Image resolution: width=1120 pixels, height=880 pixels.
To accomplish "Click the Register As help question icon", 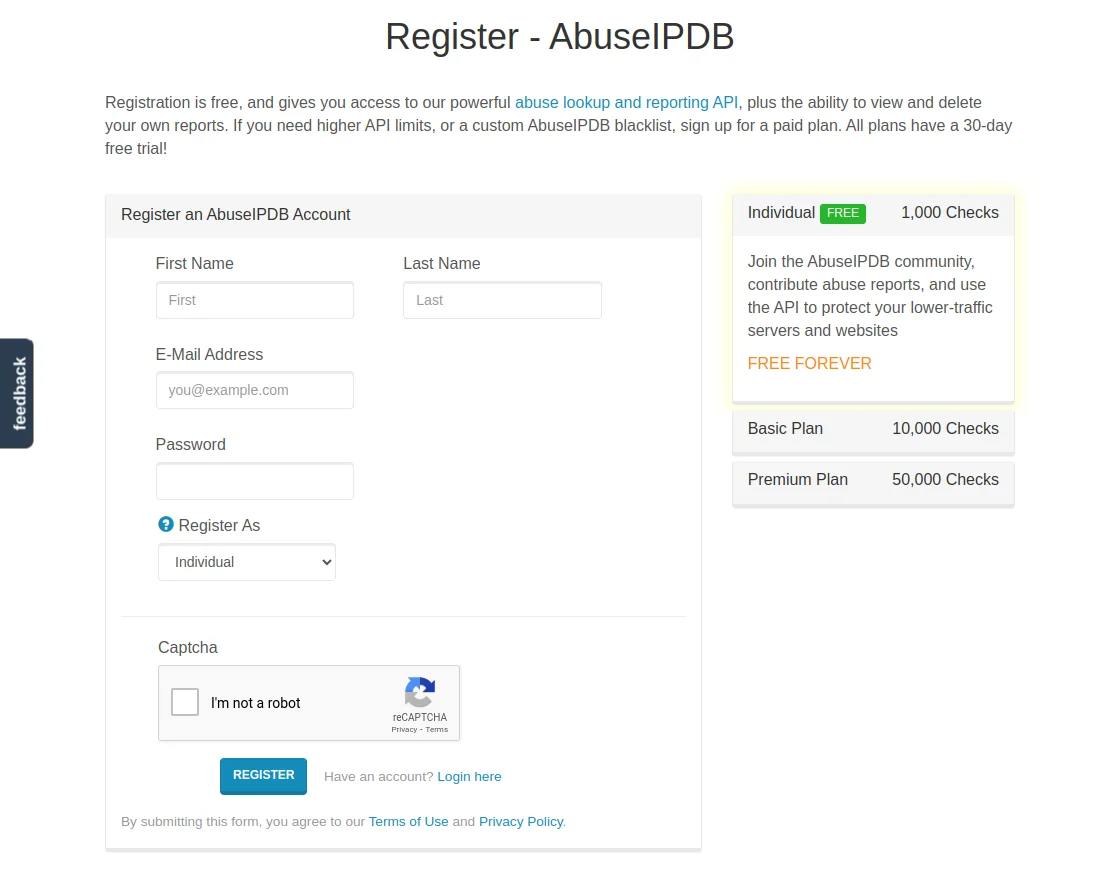I will pyautogui.click(x=166, y=524).
